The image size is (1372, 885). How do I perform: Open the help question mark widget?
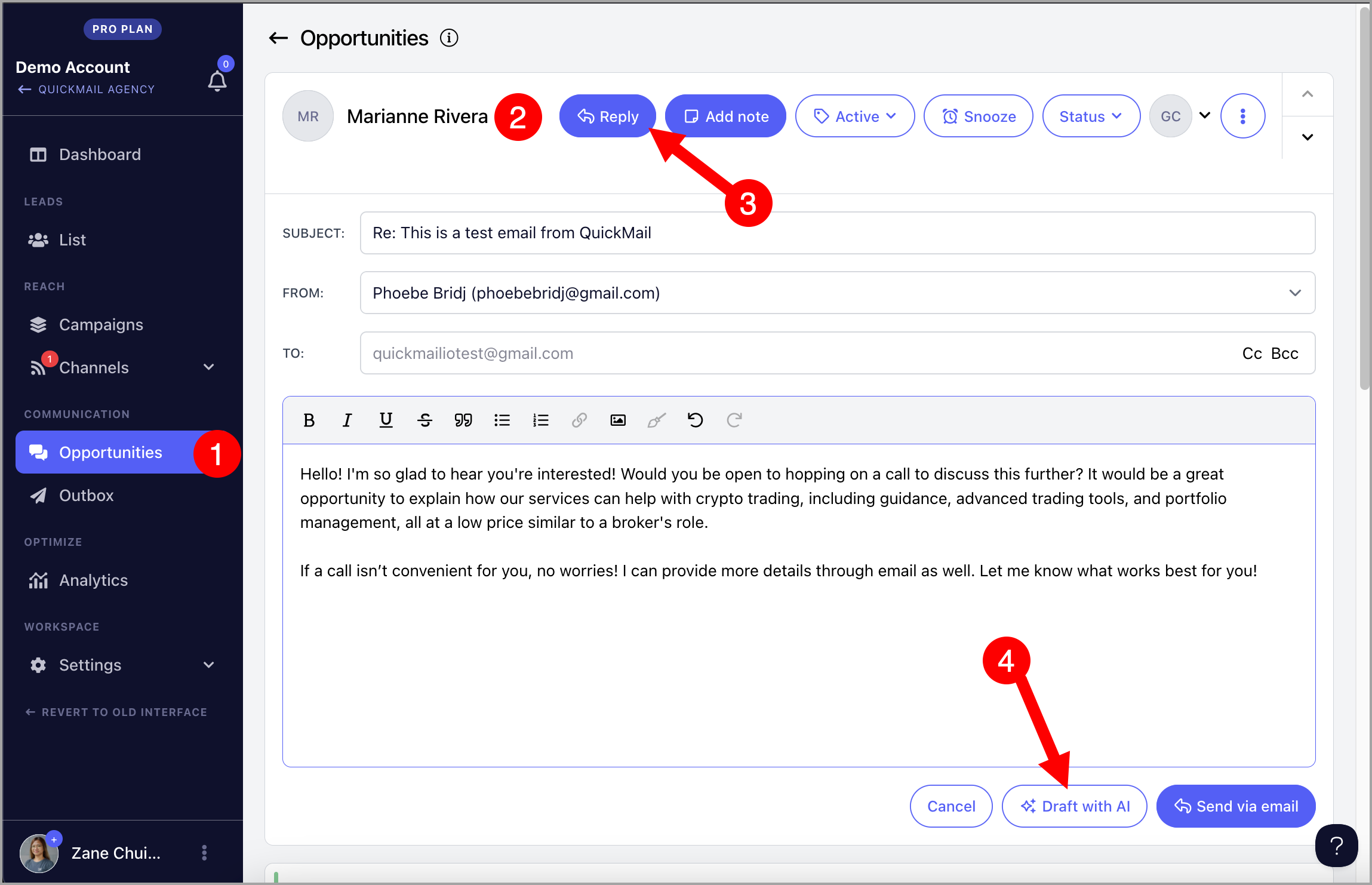click(1337, 846)
